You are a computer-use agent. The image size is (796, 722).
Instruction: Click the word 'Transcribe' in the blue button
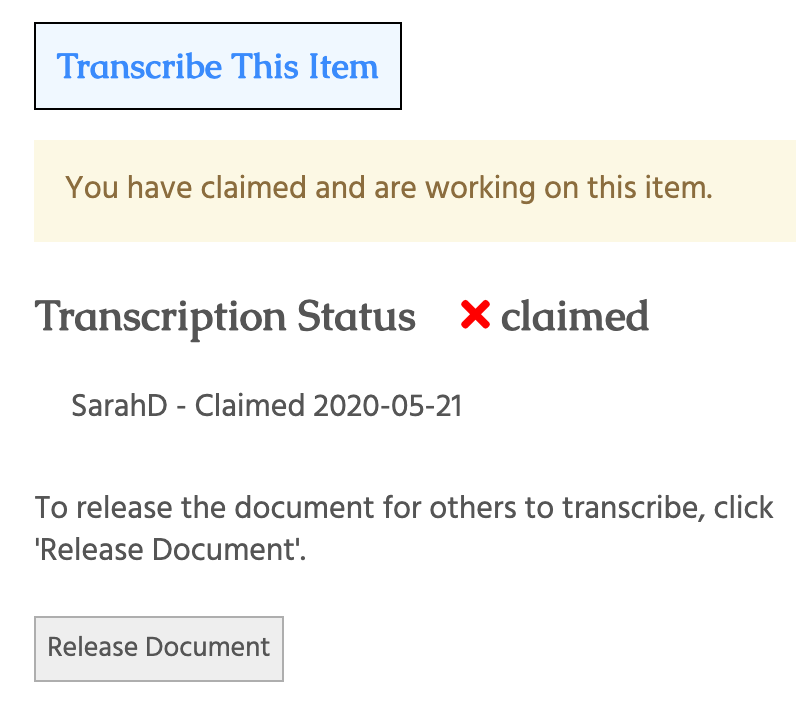click(x=139, y=66)
